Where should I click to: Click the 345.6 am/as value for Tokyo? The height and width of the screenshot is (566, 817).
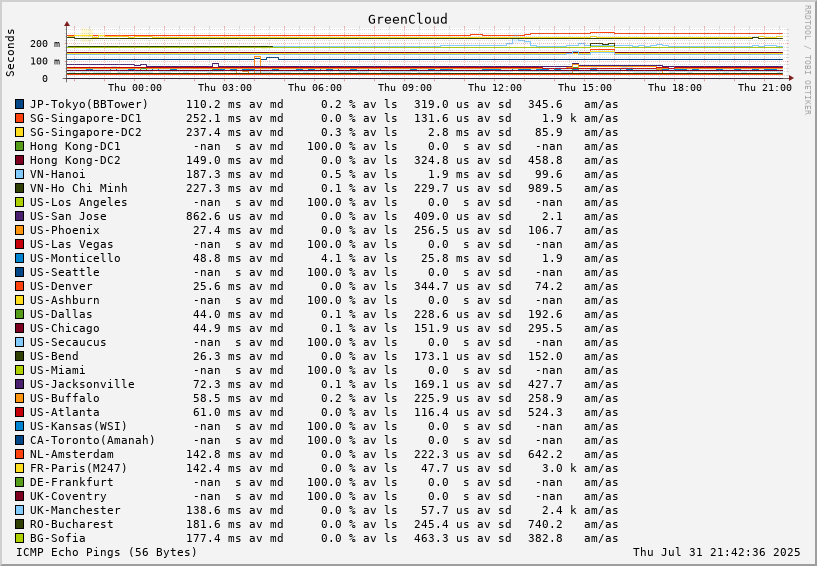(x=545, y=104)
